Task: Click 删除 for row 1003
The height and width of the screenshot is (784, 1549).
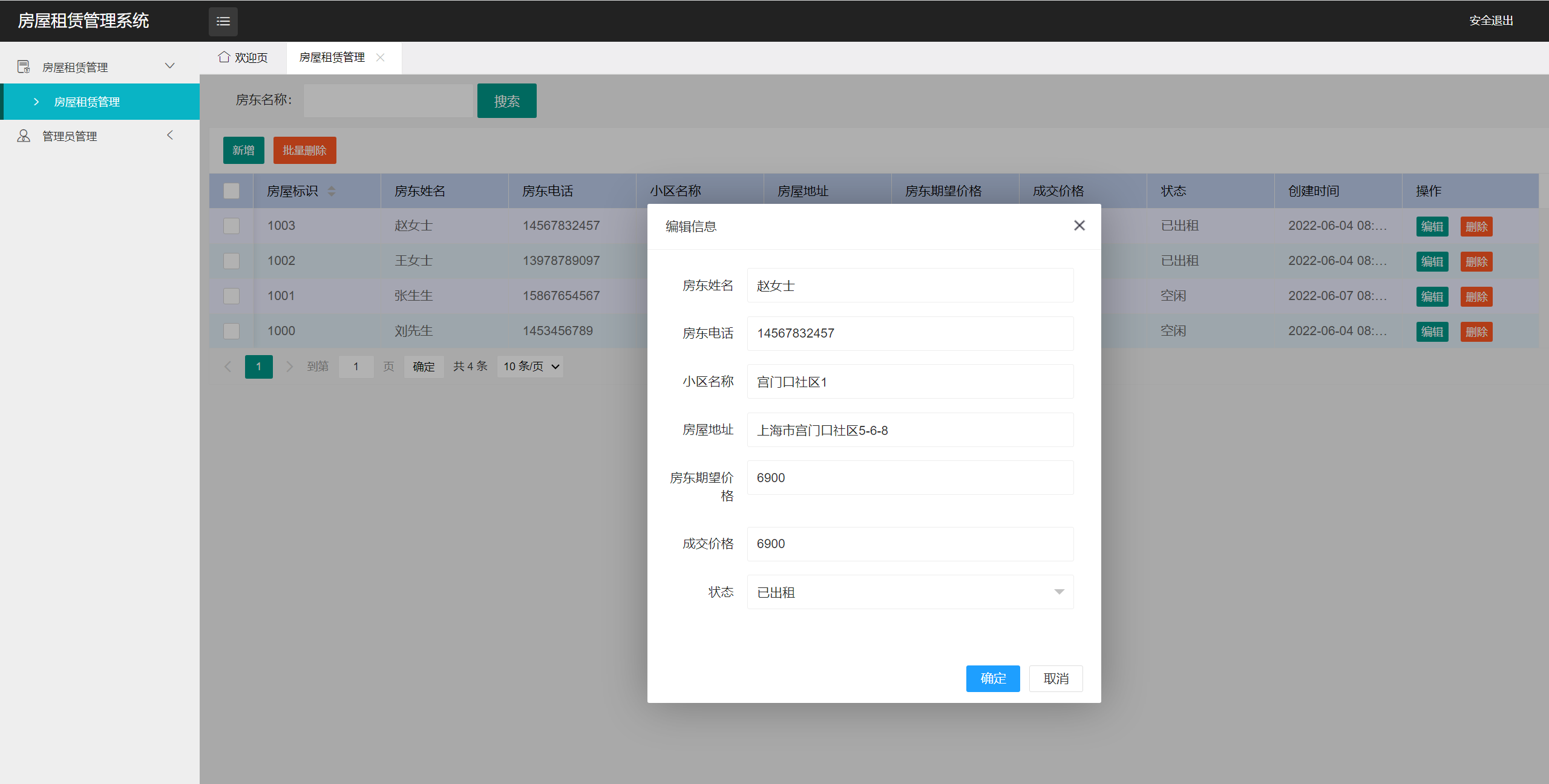Action: click(x=1476, y=227)
